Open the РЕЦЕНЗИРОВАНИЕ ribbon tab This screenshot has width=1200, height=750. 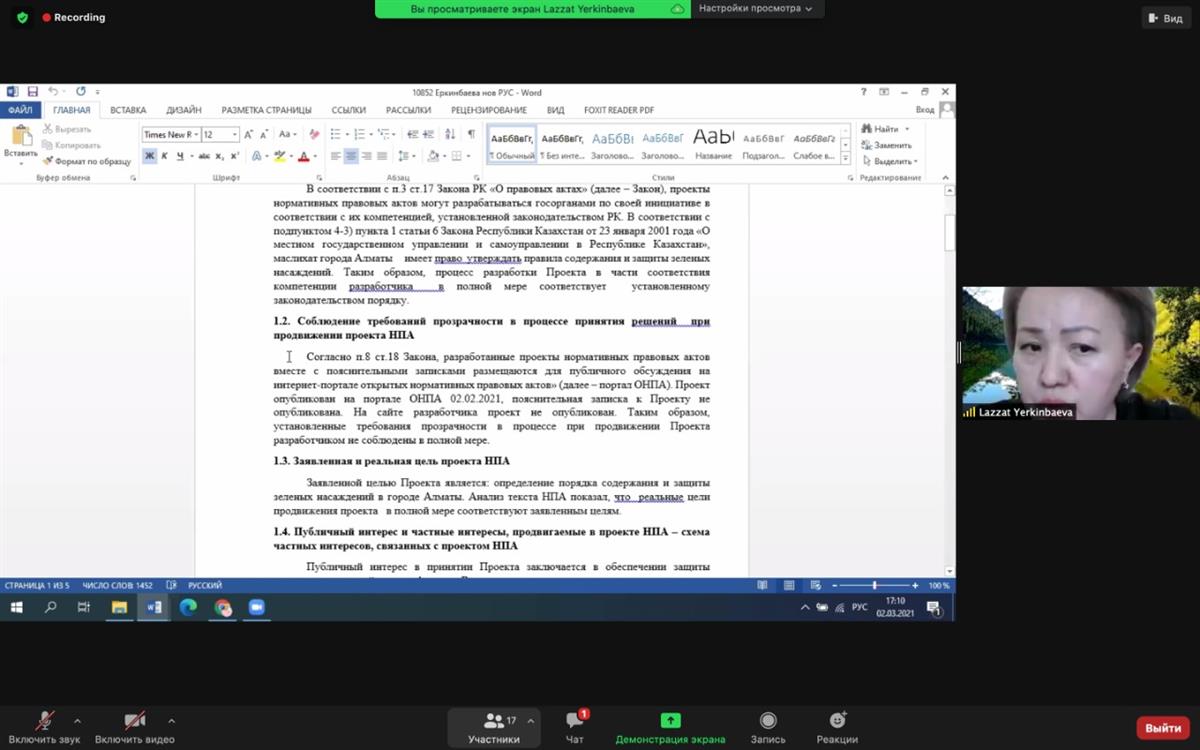click(488, 110)
